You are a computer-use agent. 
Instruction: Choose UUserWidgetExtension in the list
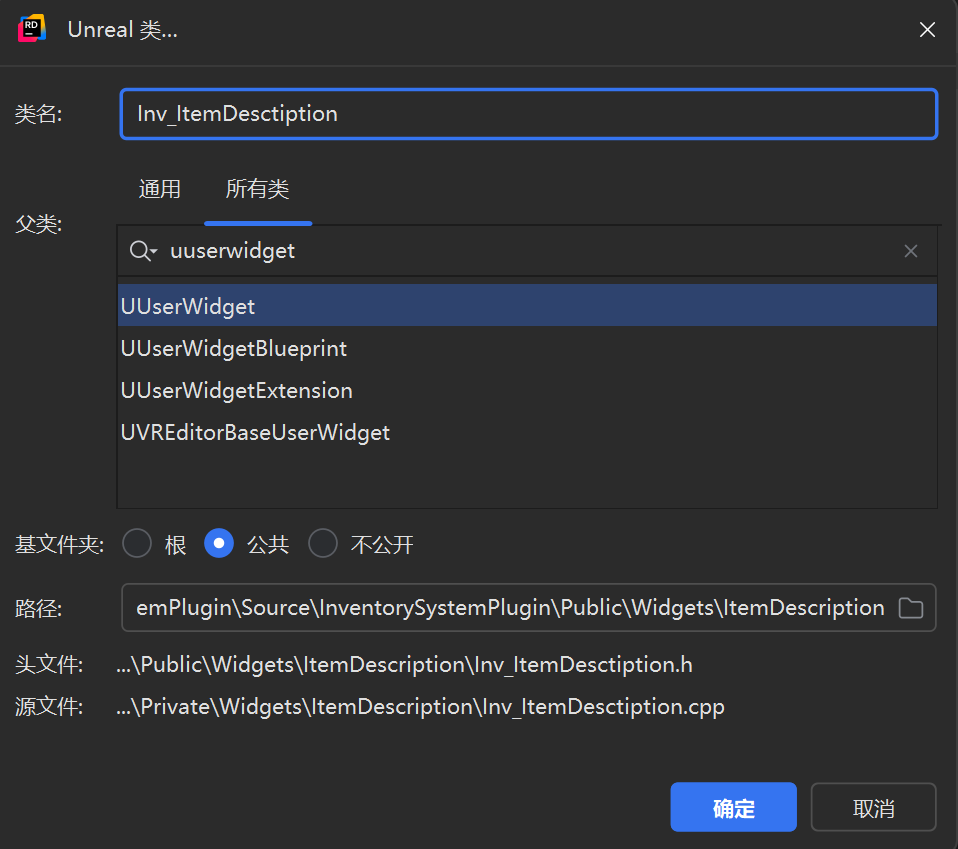pyautogui.click(x=237, y=391)
